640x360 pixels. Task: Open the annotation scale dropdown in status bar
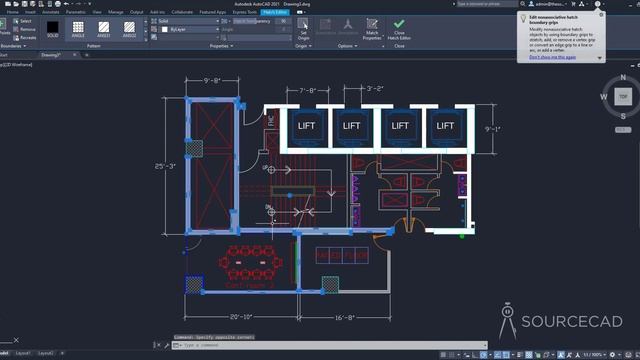click(594, 355)
